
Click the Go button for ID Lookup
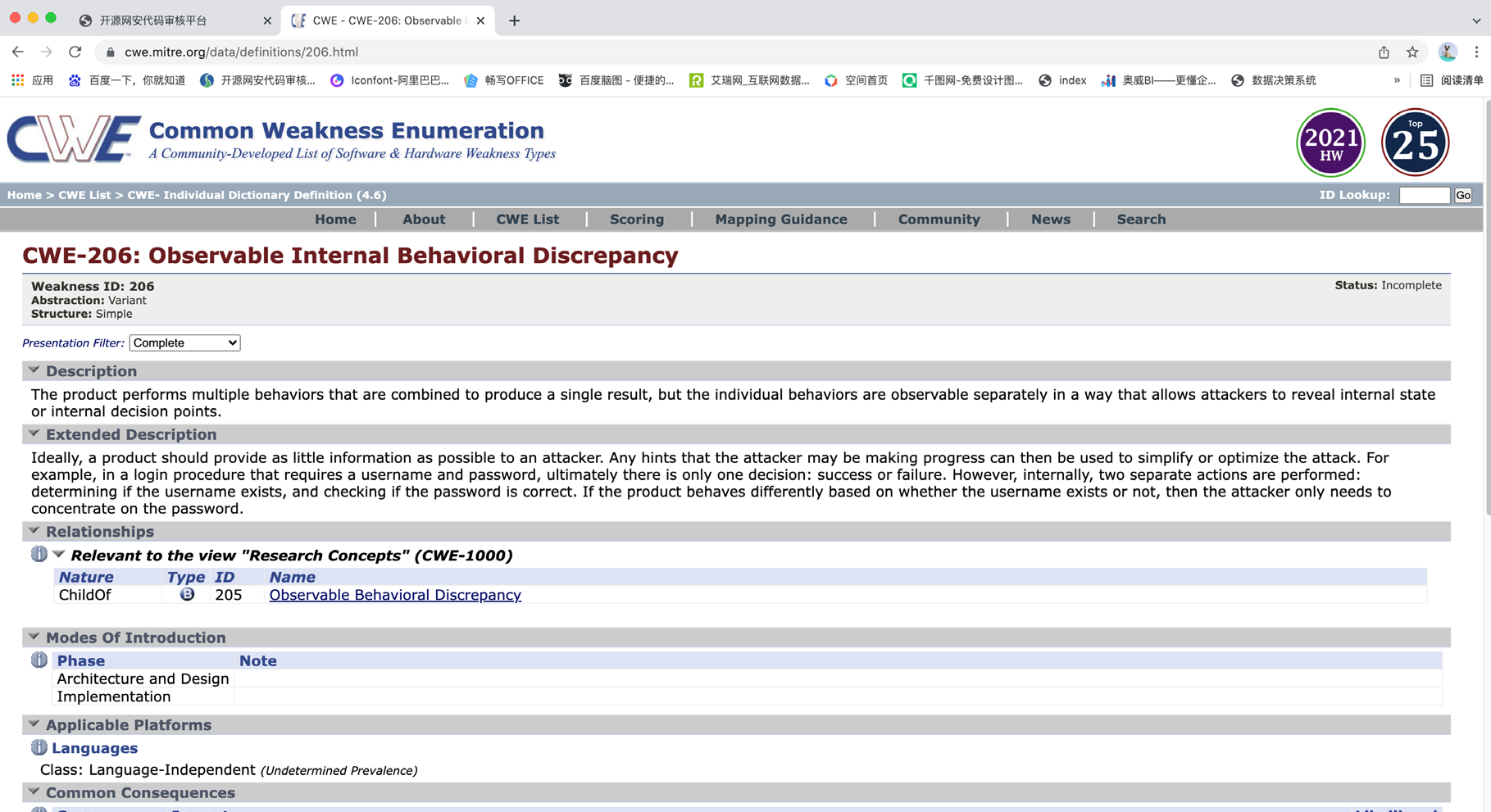click(x=1463, y=195)
